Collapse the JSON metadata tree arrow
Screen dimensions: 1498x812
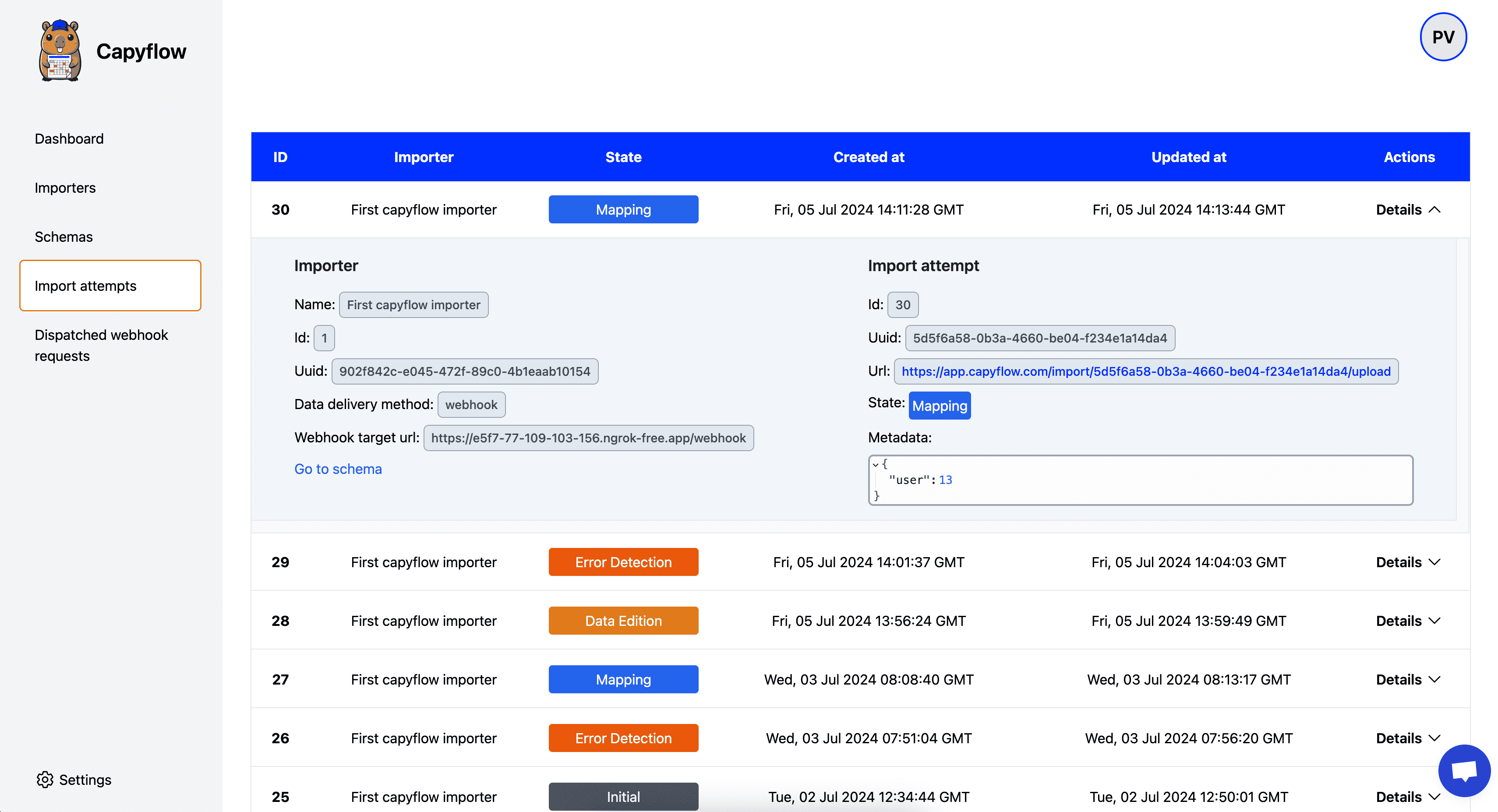pyautogui.click(x=875, y=464)
